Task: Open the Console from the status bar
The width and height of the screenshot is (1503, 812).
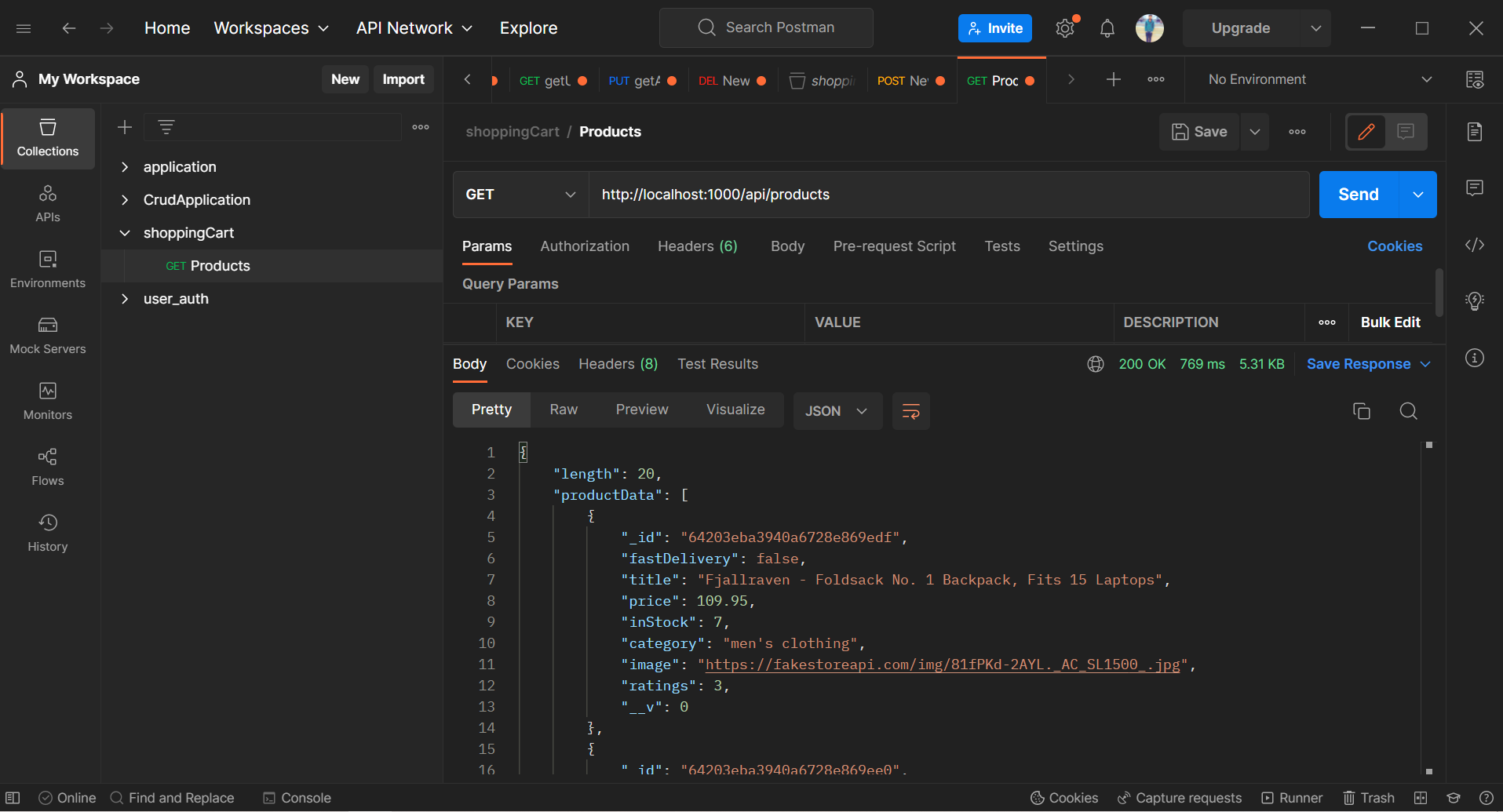Action: point(296,797)
